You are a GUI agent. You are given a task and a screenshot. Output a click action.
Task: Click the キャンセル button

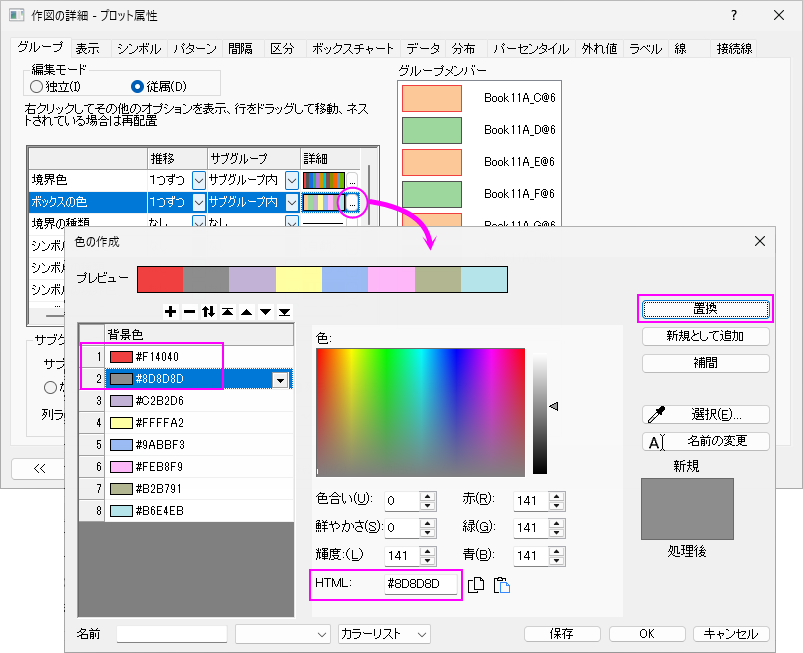tap(731, 634)
